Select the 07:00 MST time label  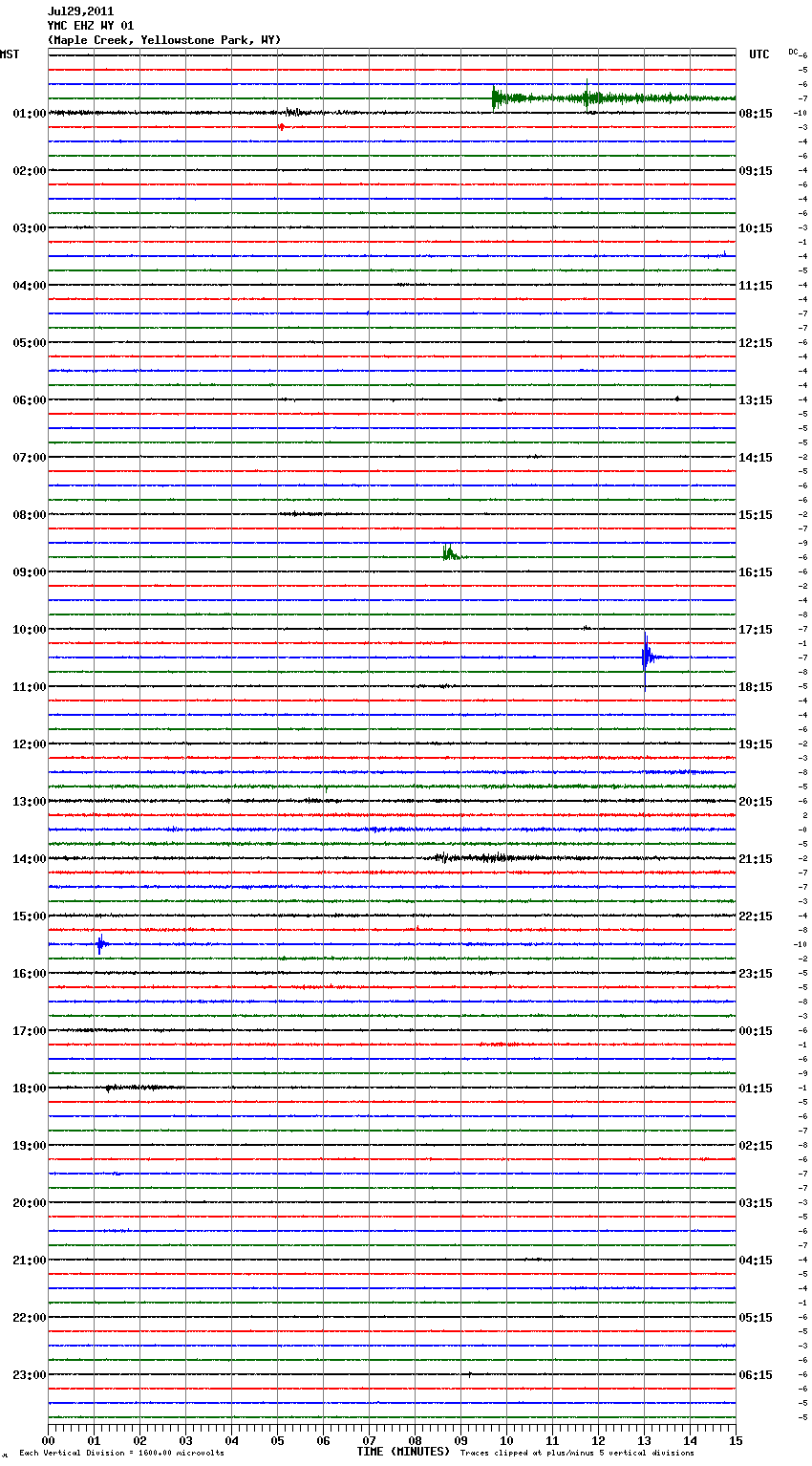30,458
